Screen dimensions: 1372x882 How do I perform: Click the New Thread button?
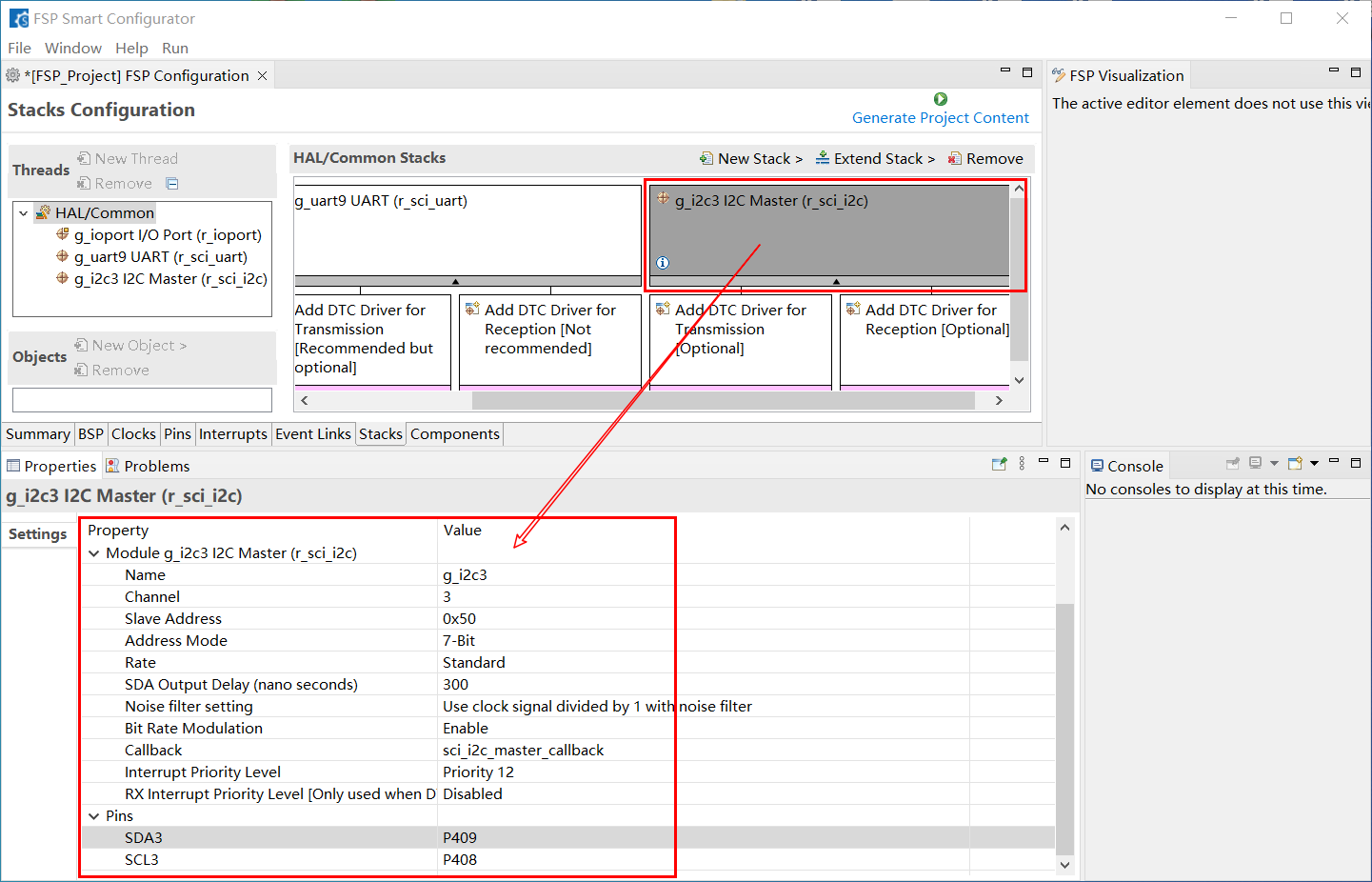pos(128,158)
